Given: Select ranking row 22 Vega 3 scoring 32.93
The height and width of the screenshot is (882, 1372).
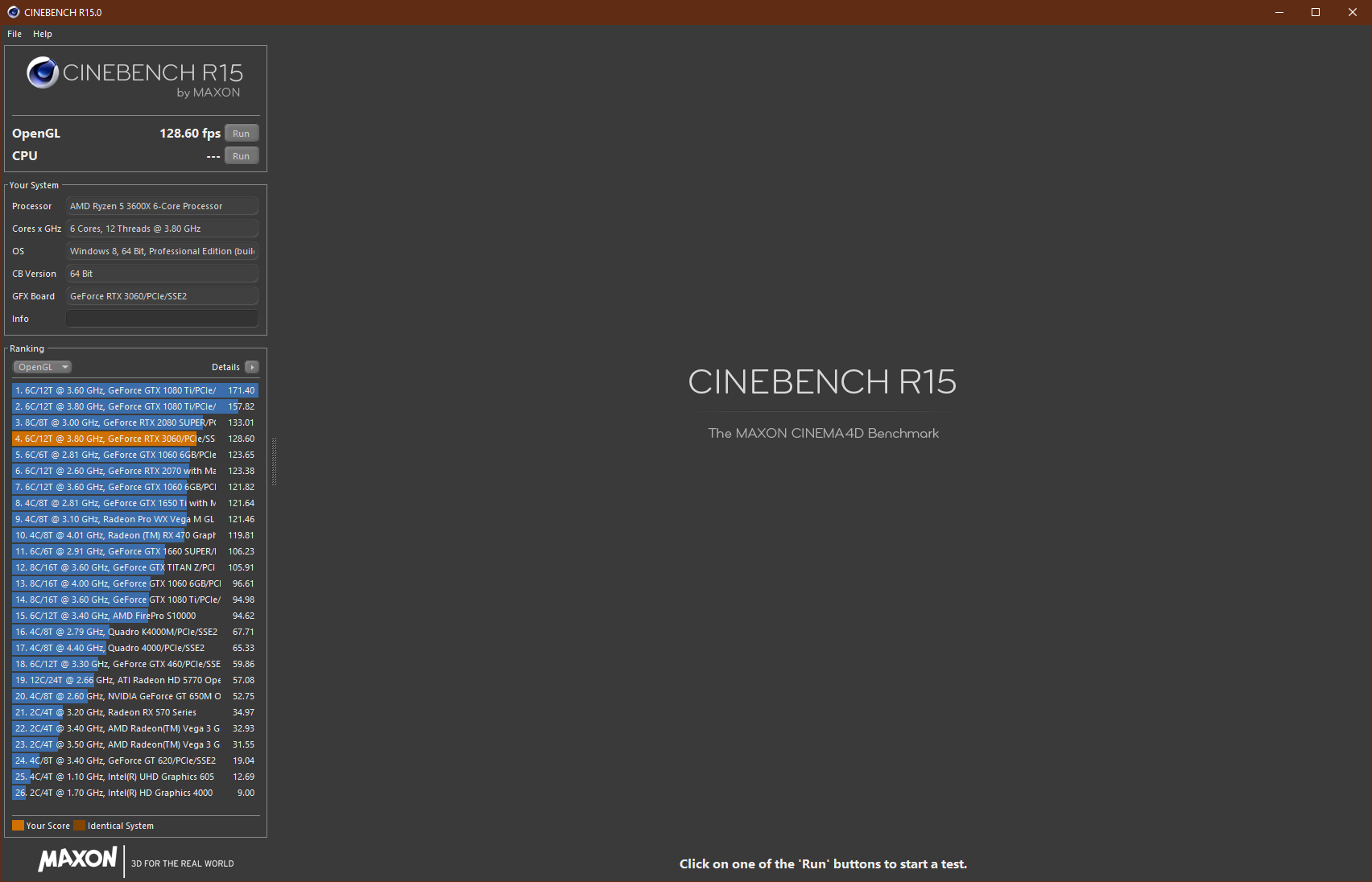Looking at the screenshot, I should pyautogui.click(x=135, y=728).
